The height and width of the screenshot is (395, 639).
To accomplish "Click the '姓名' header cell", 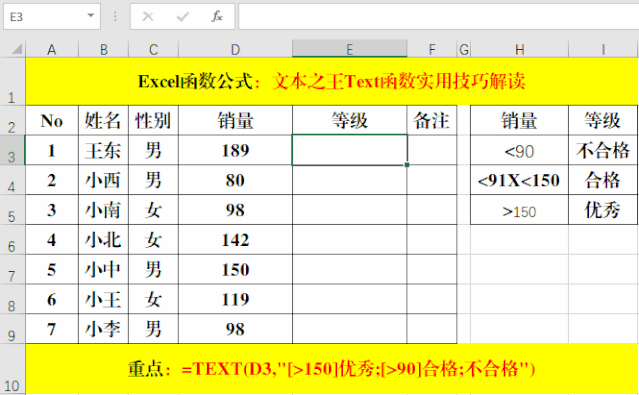I will pyautogui.click(x=104, y=121).
